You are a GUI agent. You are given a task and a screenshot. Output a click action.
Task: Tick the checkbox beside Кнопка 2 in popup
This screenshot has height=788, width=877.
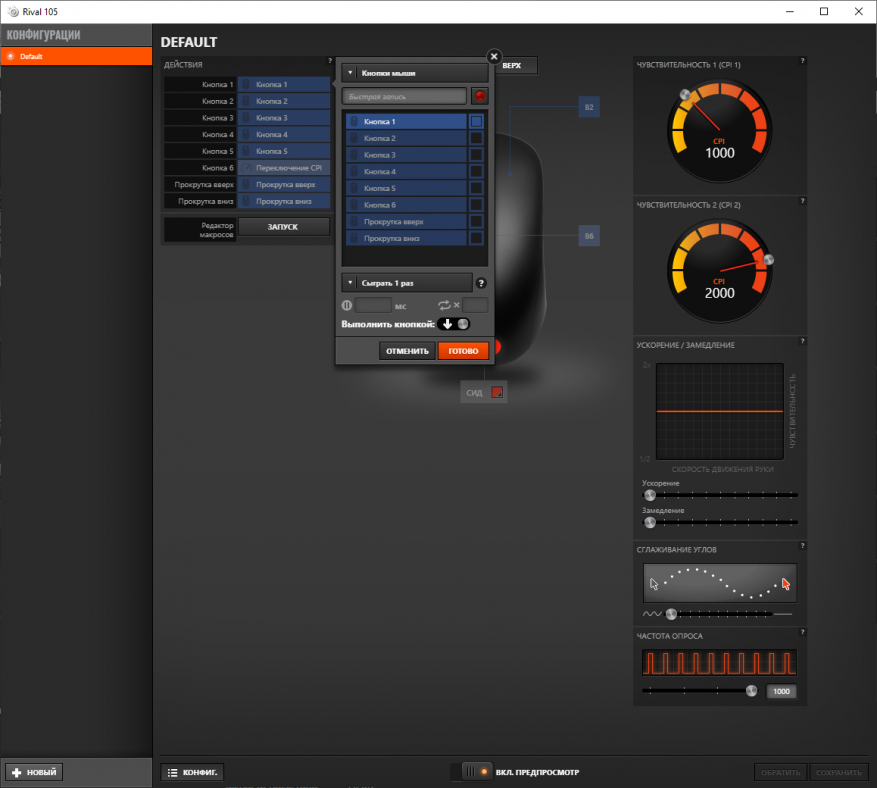476,138
